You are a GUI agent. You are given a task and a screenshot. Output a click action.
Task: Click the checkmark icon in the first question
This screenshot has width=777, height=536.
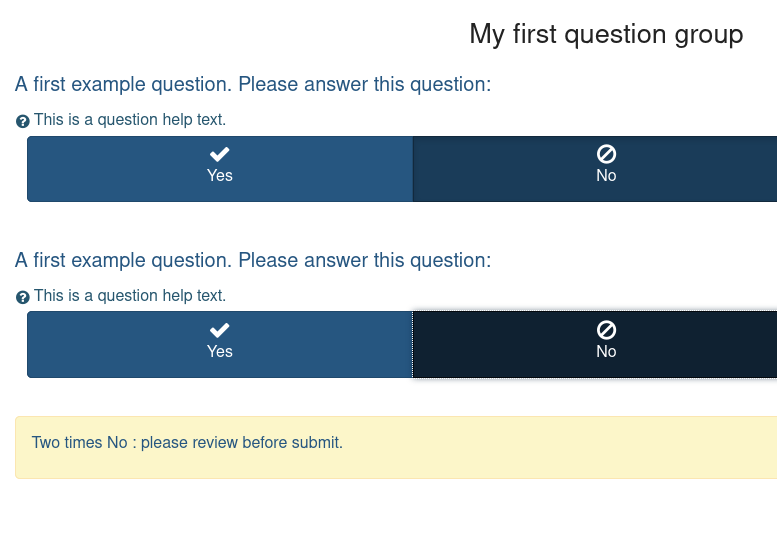220,154
